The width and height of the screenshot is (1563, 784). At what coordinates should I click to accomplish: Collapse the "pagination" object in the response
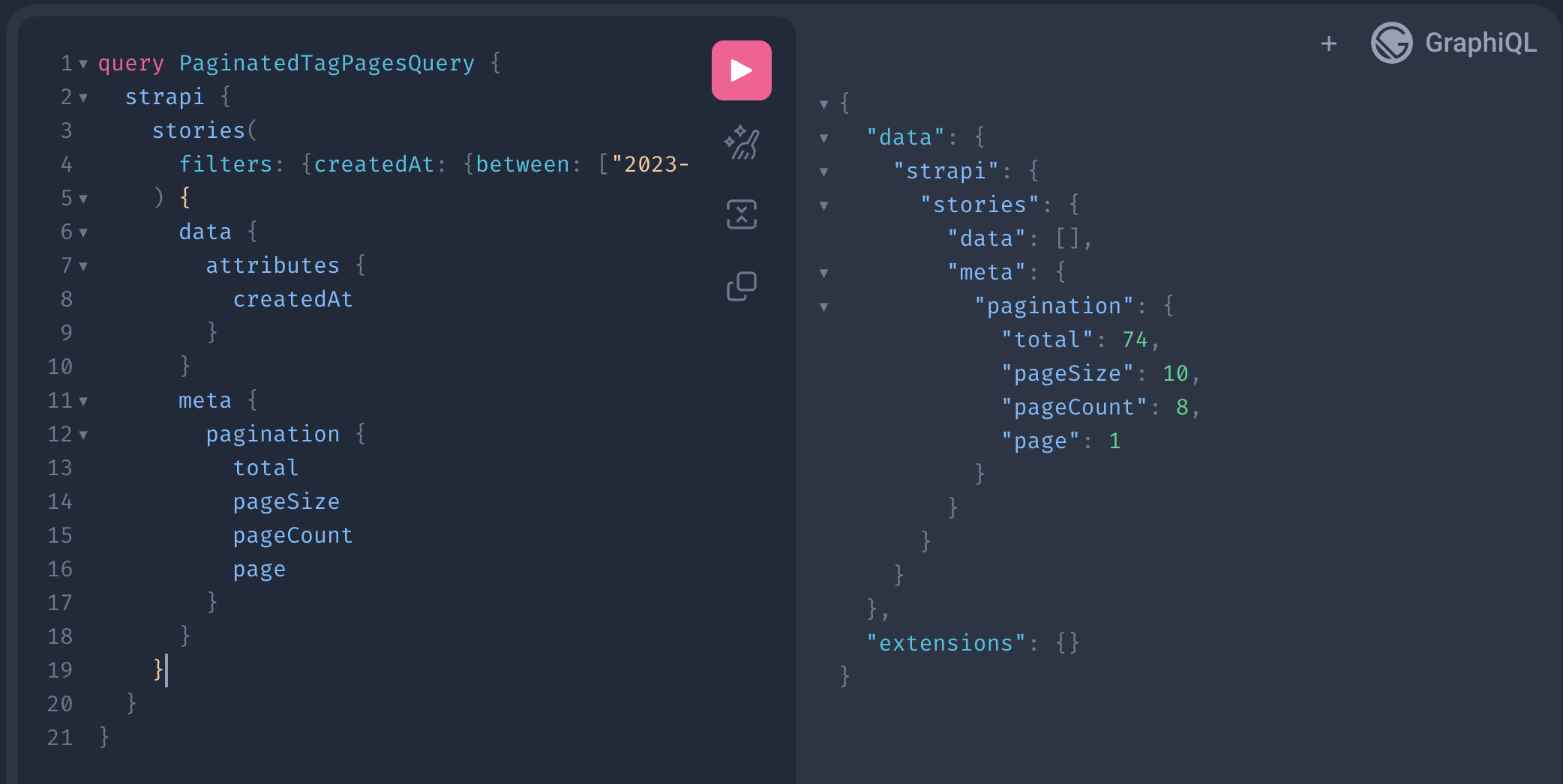pos(823,306)
